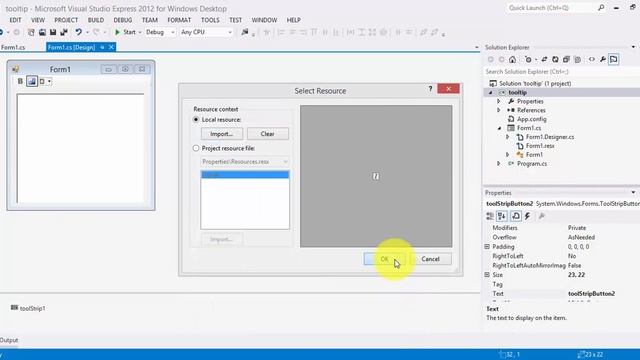Screen dimensions: 640x360
Task: Click the Modifiers property value Private
Action: coord(577,228)
